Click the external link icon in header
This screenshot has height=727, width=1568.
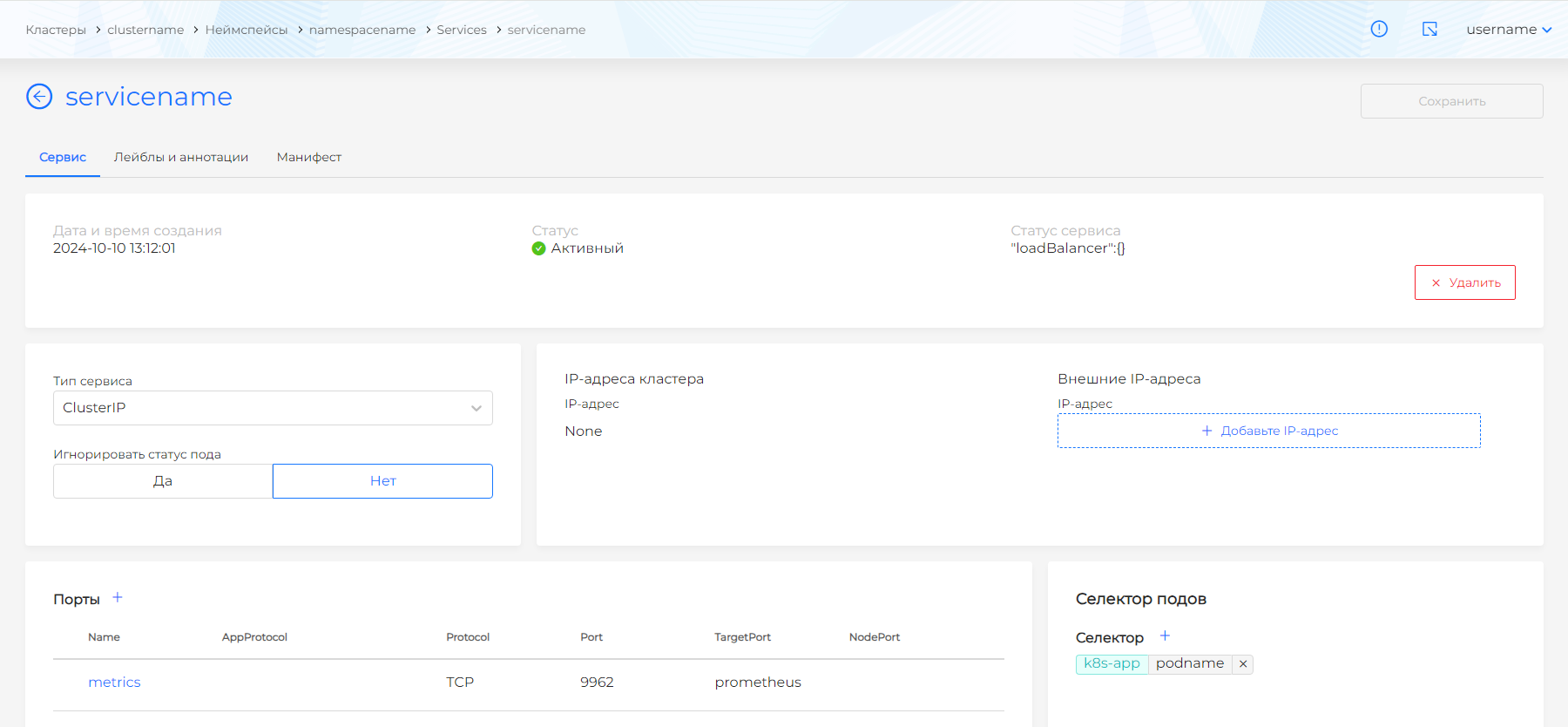click(1429, 29)
